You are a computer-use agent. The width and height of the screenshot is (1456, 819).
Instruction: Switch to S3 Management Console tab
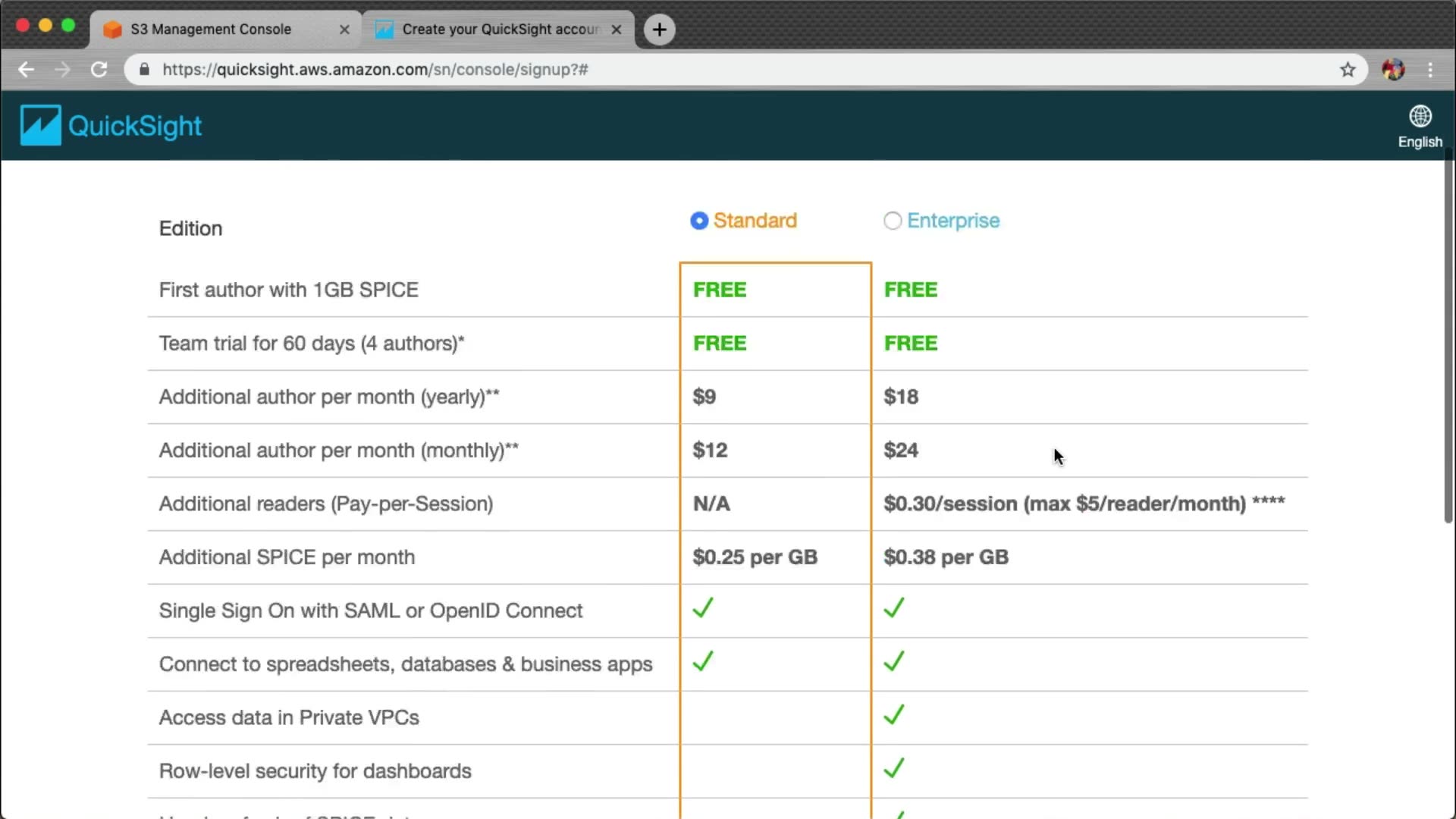tap(211, 30)
